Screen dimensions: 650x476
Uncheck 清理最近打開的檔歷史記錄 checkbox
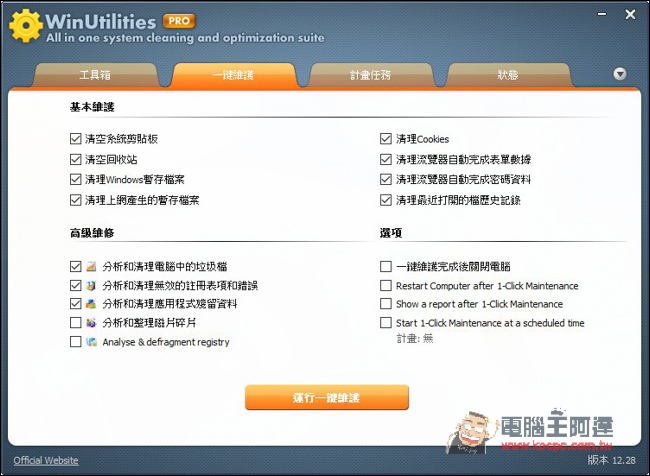coord(386,200)
